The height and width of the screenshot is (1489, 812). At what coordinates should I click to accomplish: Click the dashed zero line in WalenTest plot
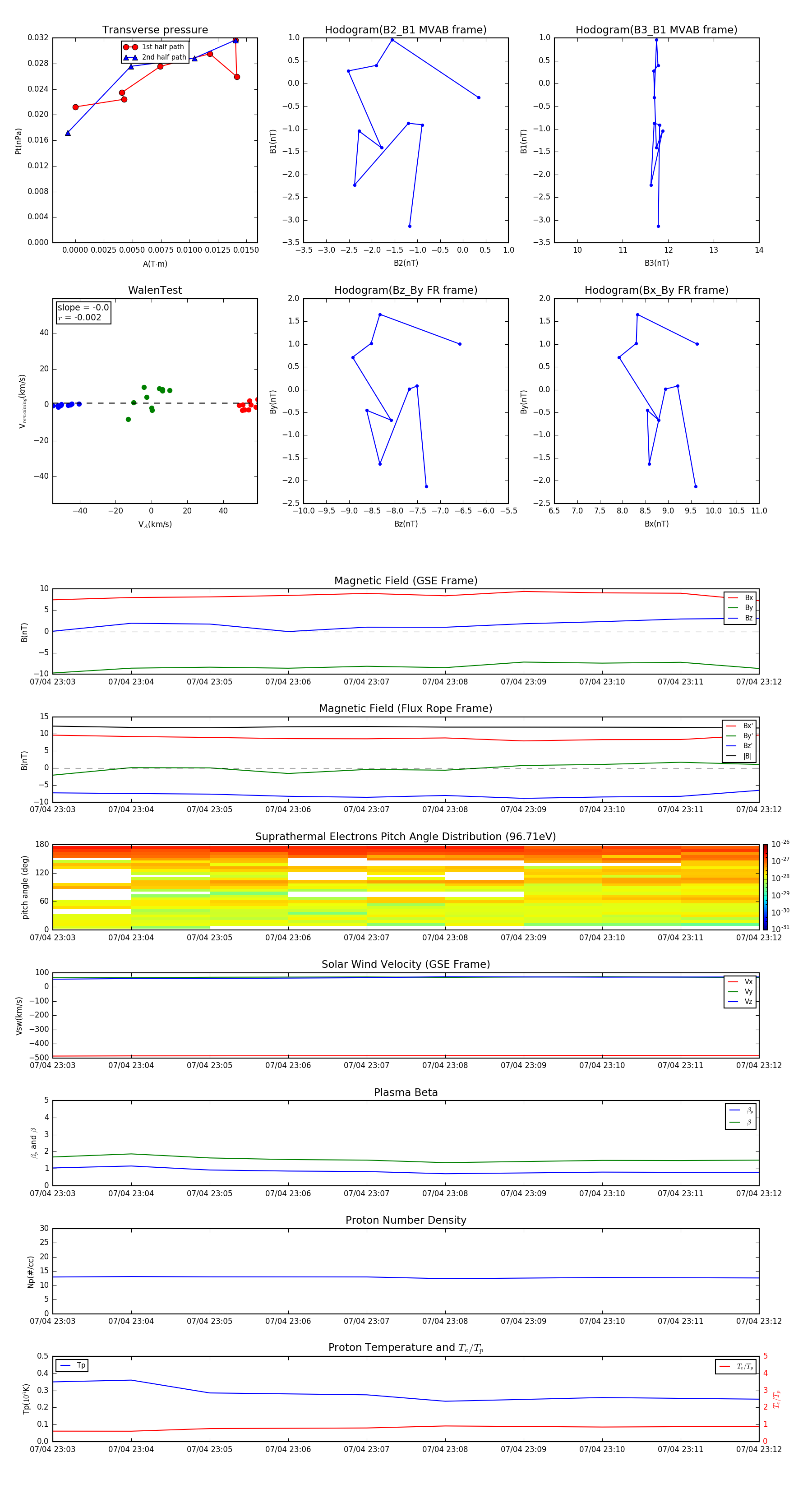(x=155, y=403)
